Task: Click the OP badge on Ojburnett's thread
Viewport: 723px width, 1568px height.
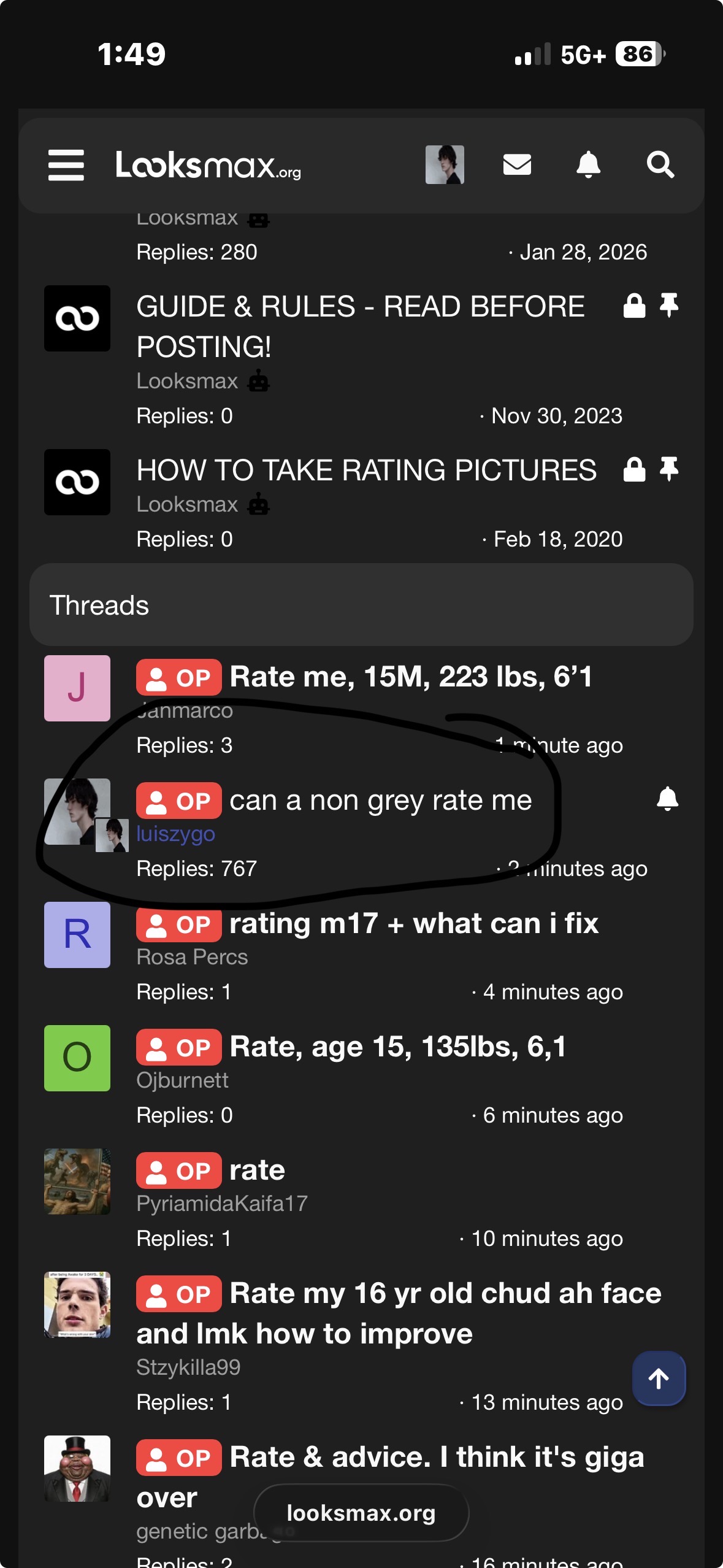Action: pyautogui.click(x=178, y=1048)
